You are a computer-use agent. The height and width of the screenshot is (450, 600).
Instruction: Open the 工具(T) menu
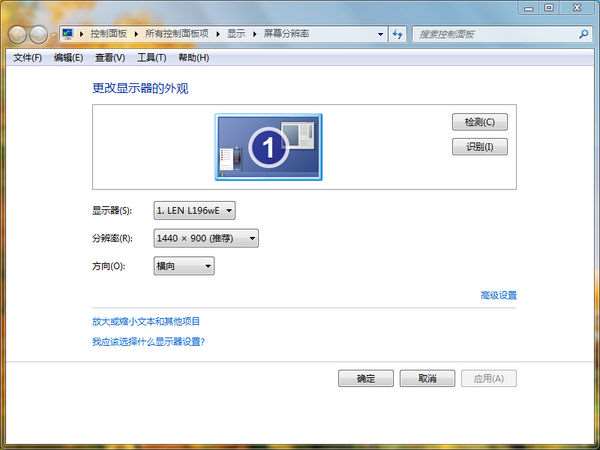point(152,58)
